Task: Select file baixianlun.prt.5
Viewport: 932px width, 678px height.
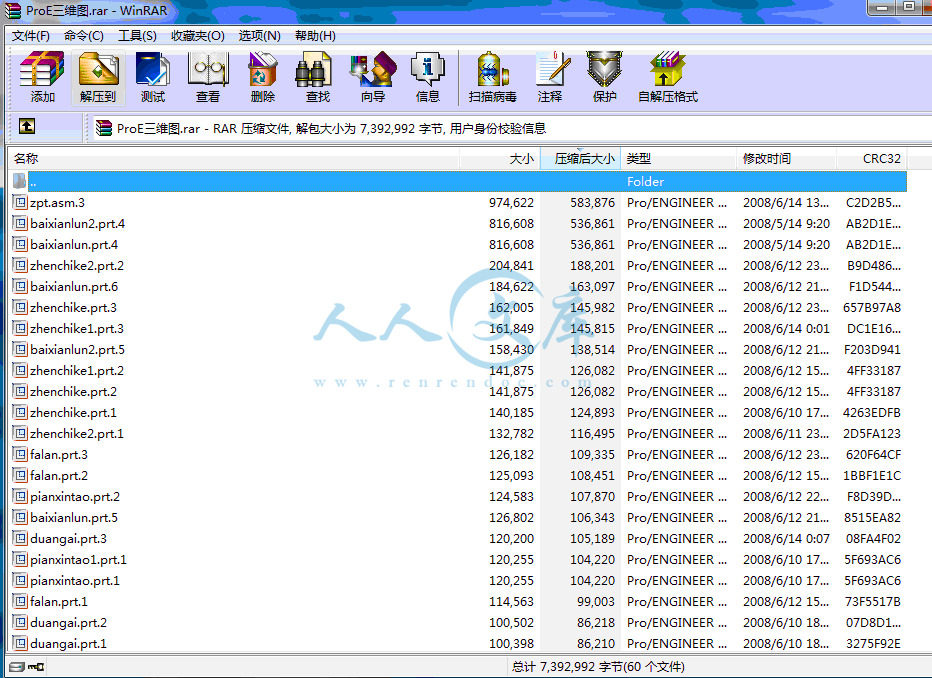Action: tap(458, 518)
